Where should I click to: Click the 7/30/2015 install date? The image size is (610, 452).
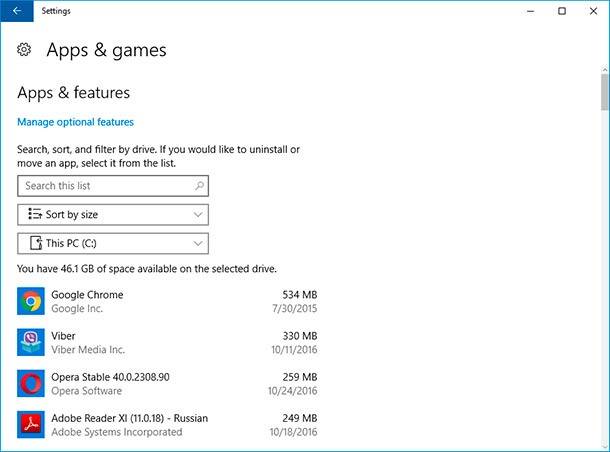294,308
